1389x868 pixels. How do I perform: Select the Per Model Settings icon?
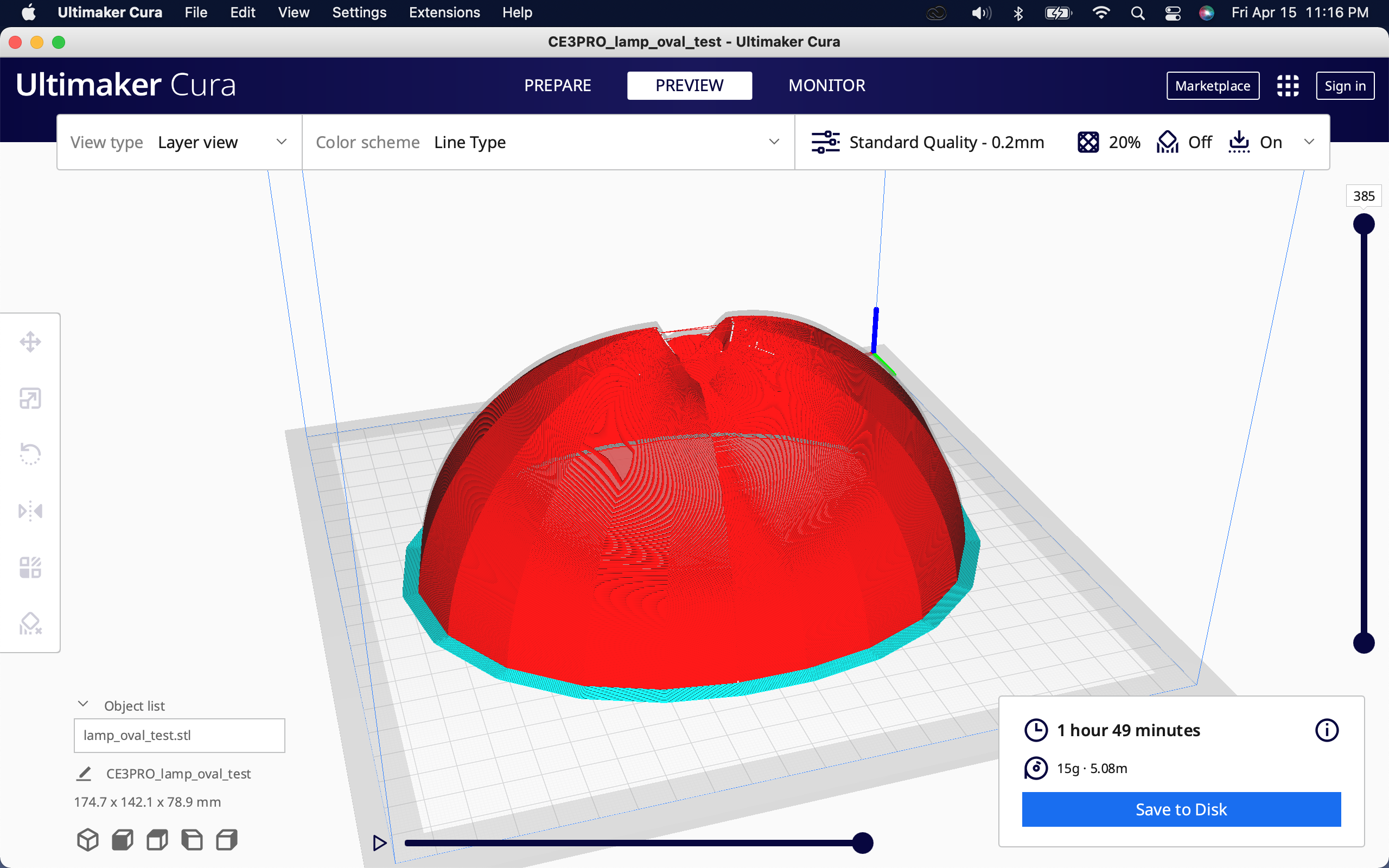coord(29,567)
